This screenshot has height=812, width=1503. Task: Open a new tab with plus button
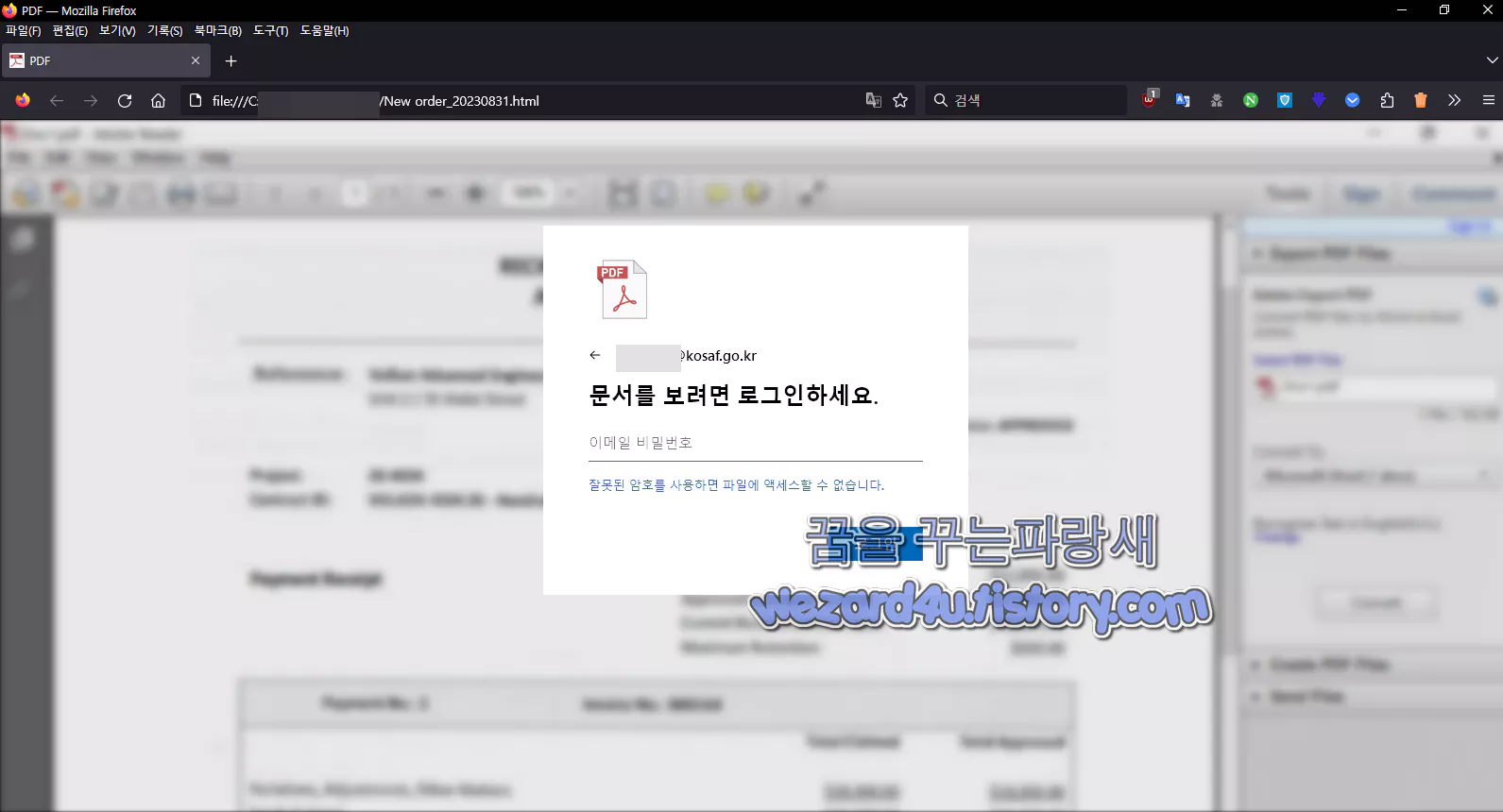(231, 60)
